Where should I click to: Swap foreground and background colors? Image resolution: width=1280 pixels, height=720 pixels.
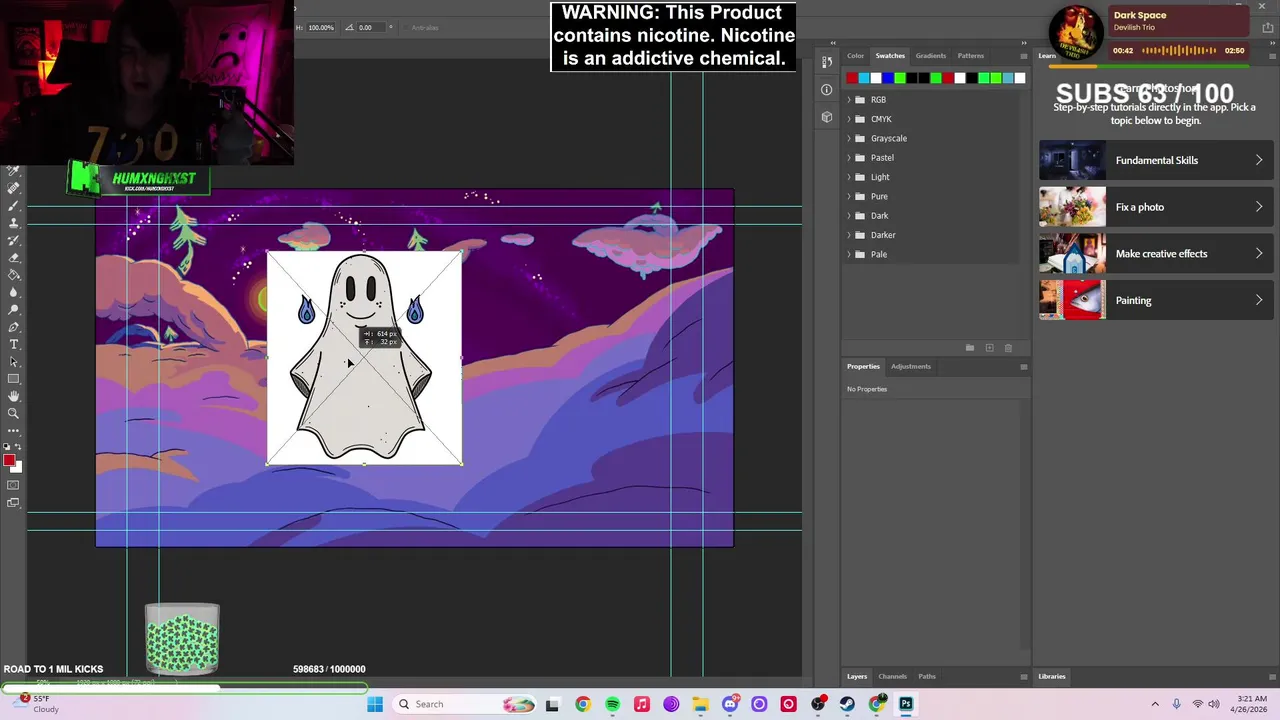18,447
